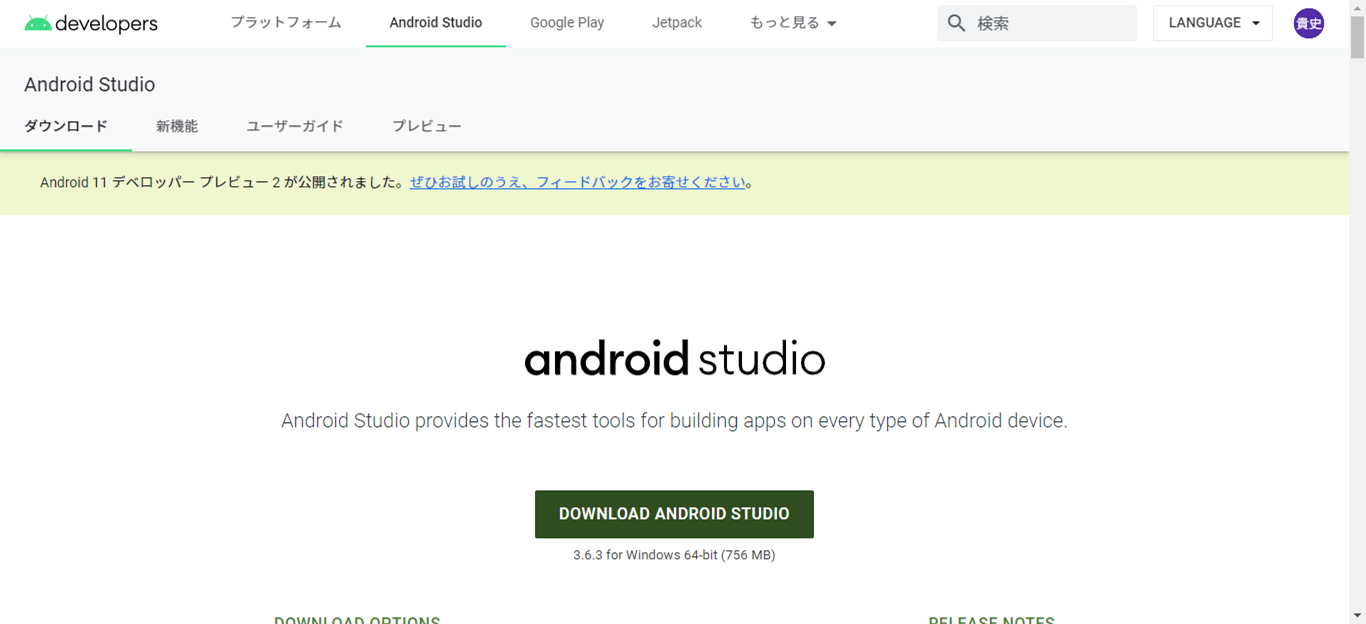This screenshot has width=1366, height=624.
Task: Click the Android developers logo
Action: click(91, 23)
